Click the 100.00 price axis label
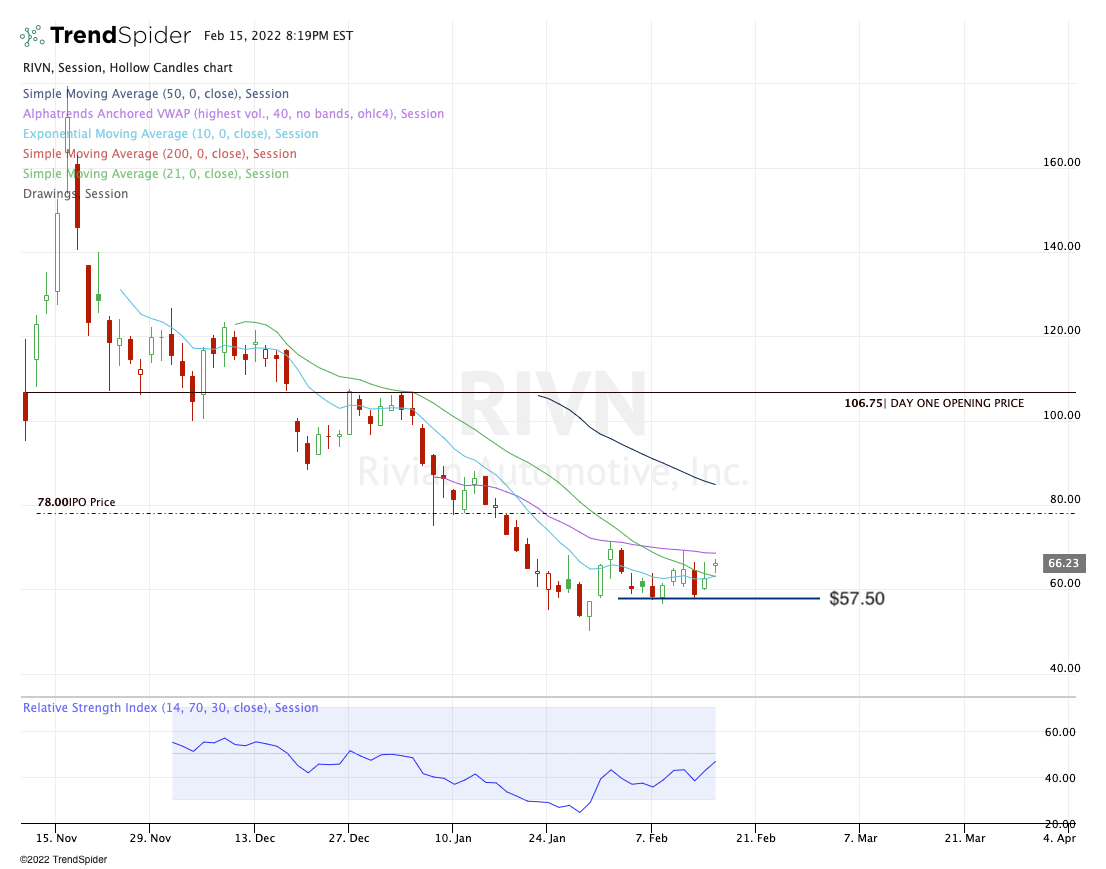 coord(1062,415)
